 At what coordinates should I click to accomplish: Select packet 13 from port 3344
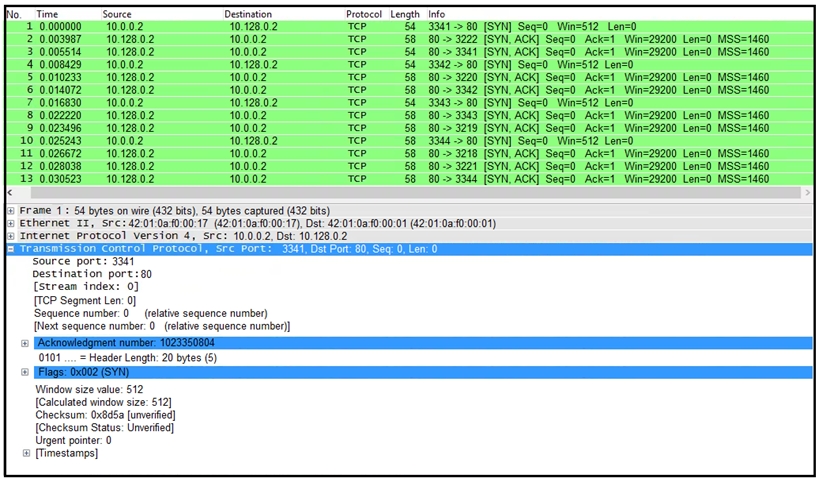[409, 179]
